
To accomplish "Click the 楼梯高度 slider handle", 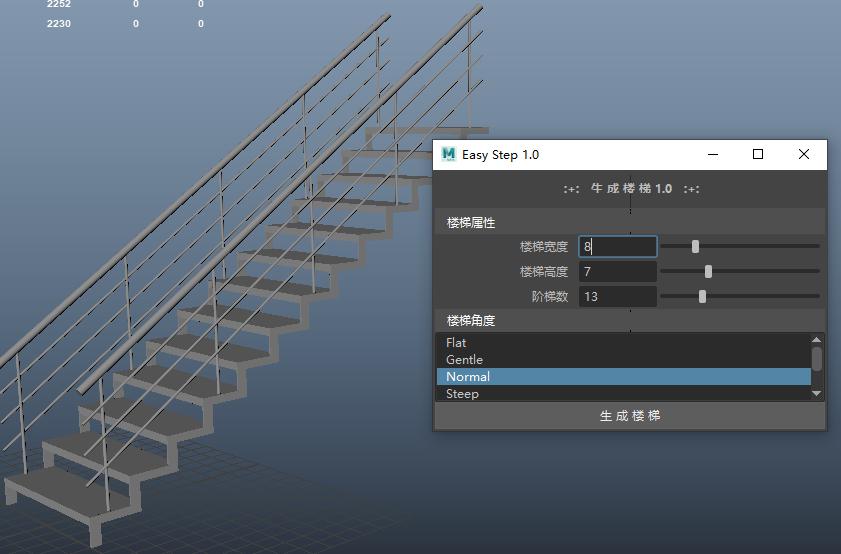I will point(708,271).
